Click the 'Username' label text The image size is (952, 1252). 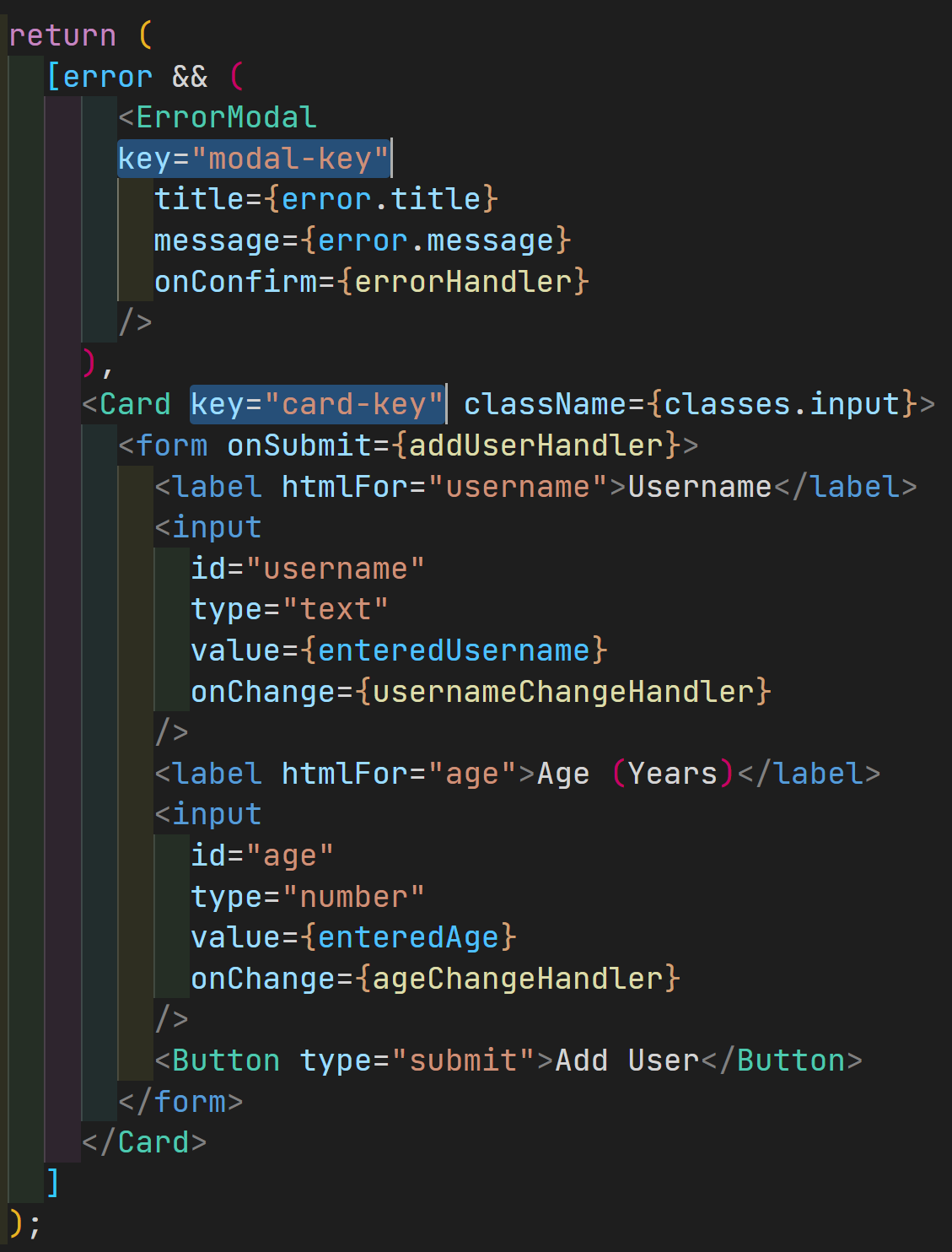click(x=700, y=487)
